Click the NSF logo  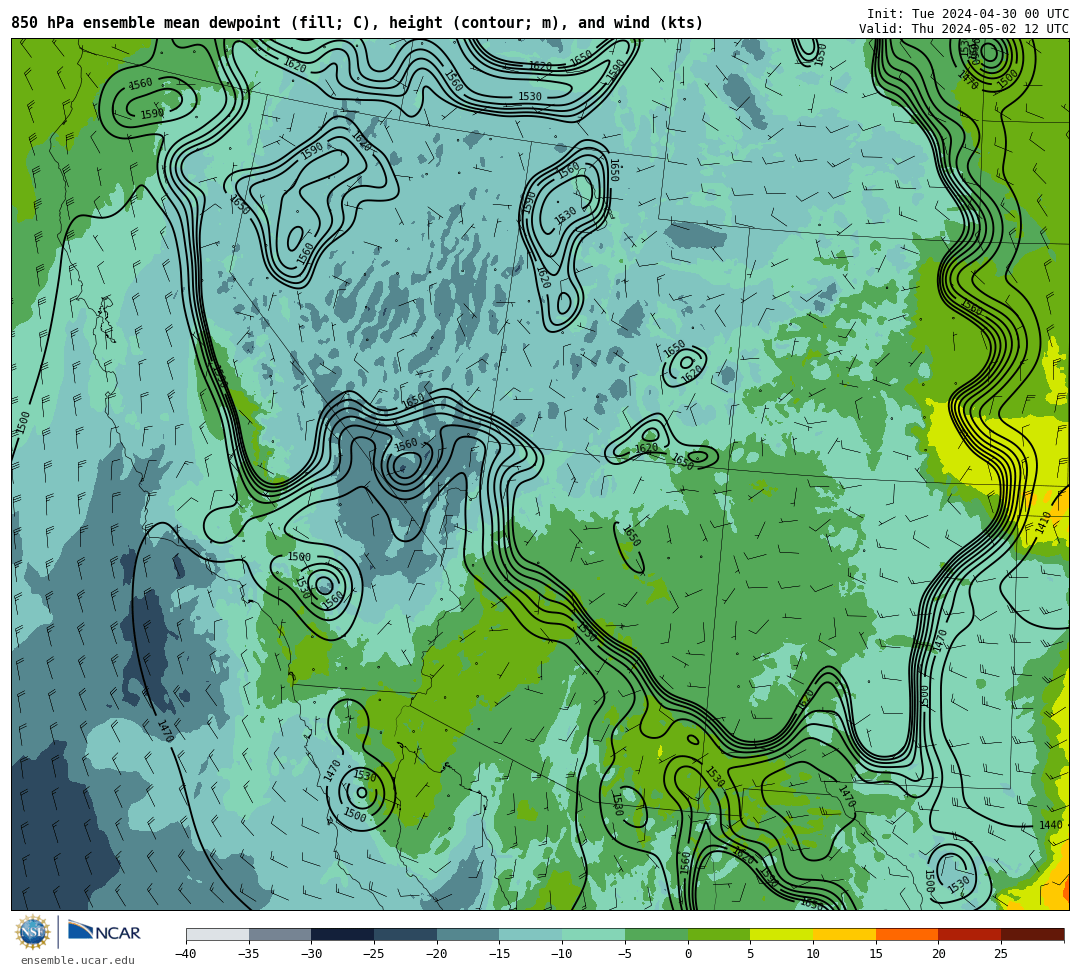(33, 932)
